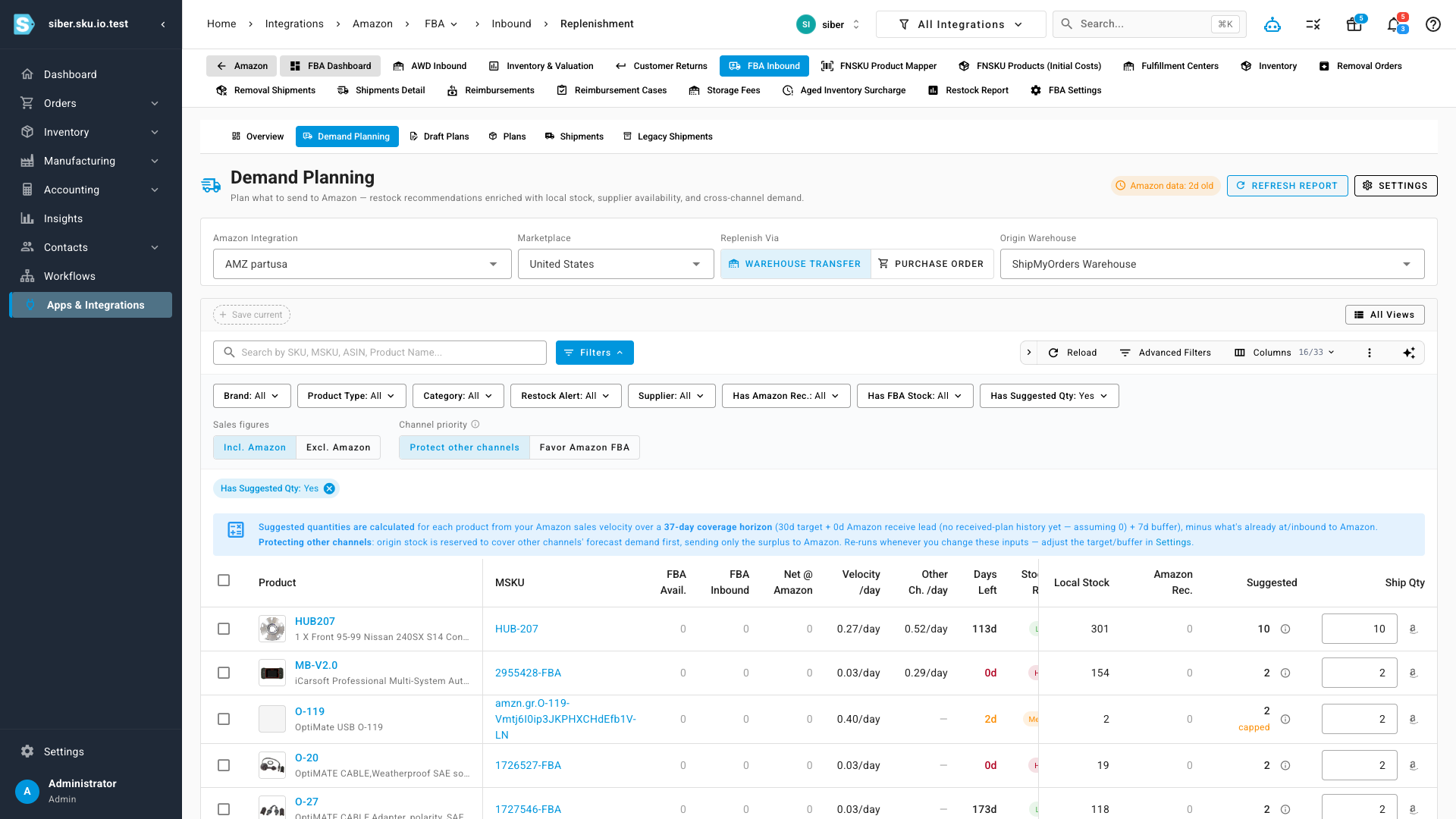Open the three-dot more options menu
The height and width of the screenshot is (819, 1456).
tap(1369, 353)
